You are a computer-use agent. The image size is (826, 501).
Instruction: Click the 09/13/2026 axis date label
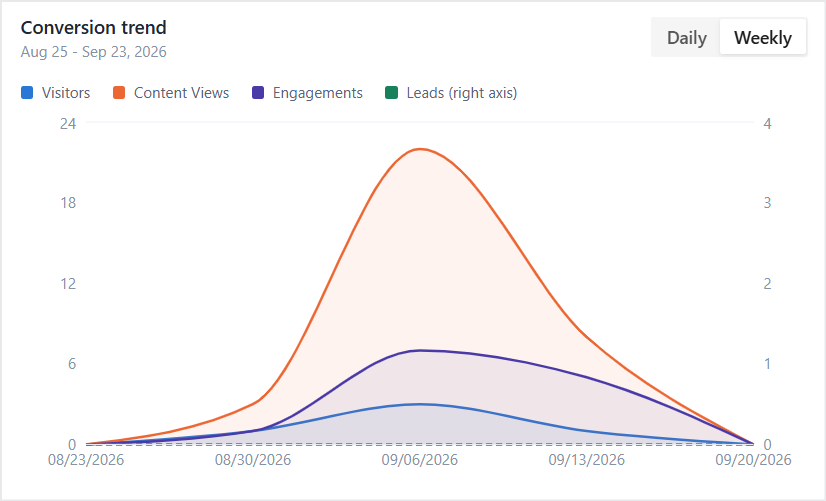point(586,460)
